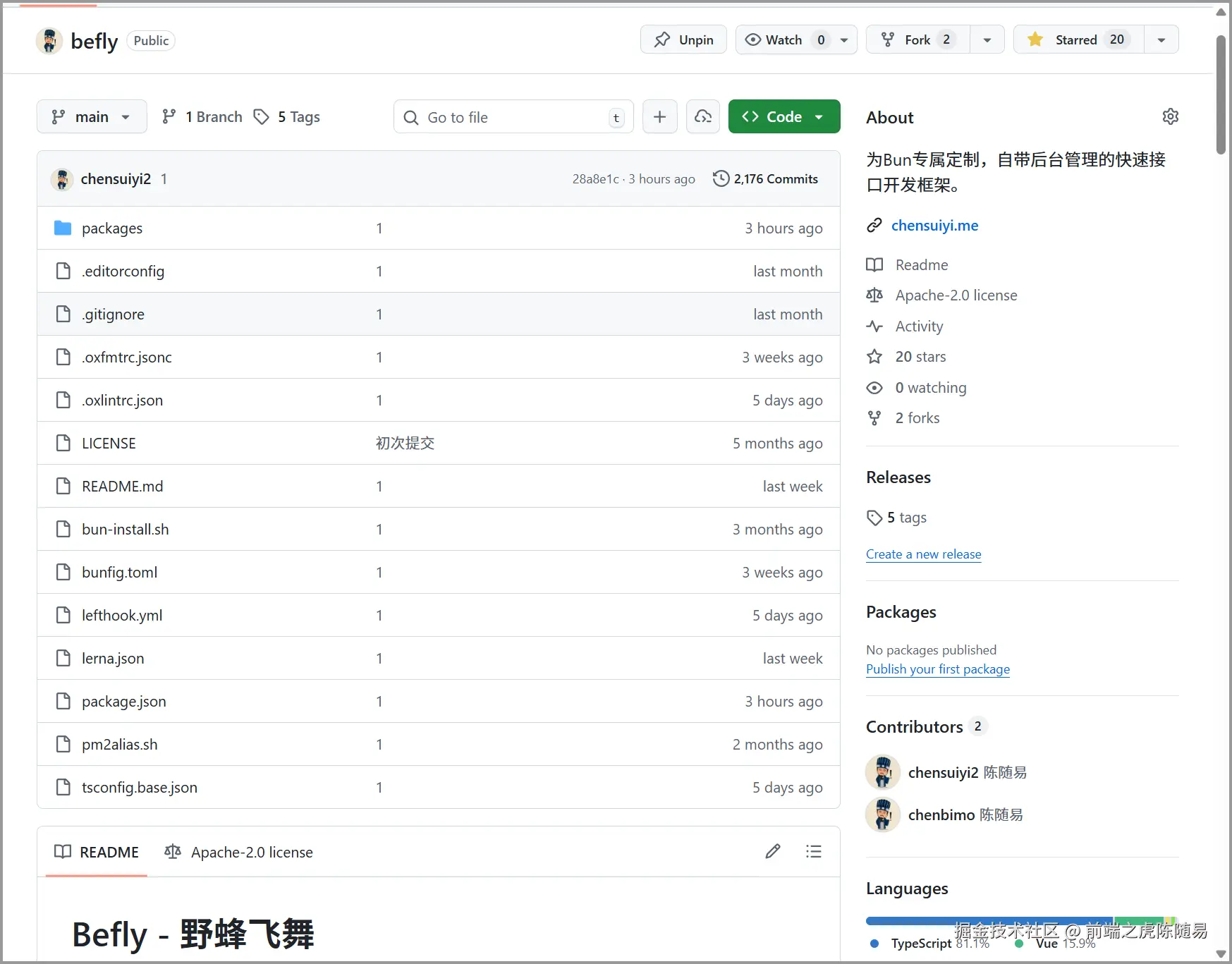
Task: Open the lefthook.yml file
Action: click(x=122, y=616)
